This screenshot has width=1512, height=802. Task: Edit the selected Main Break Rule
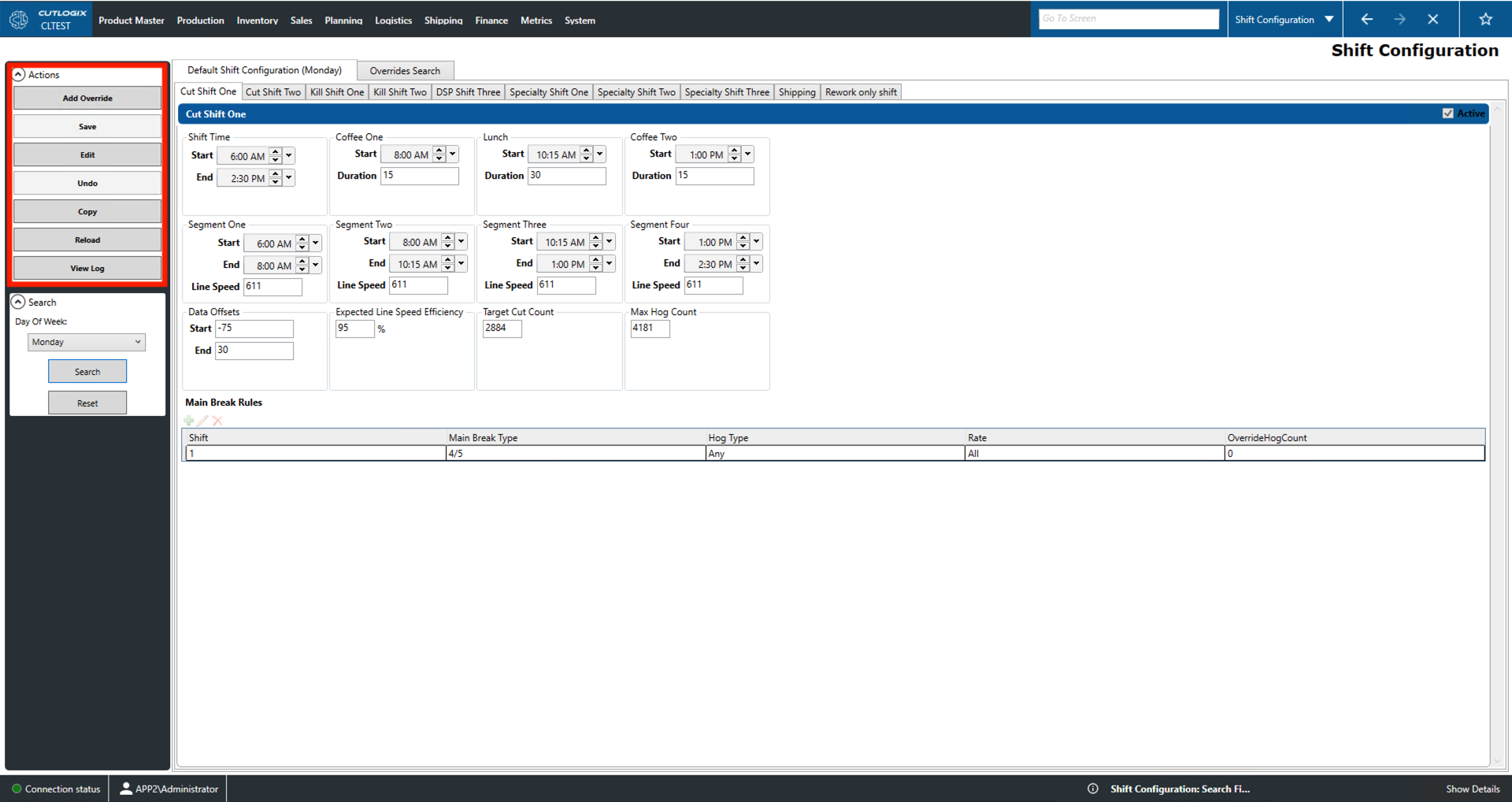click(x=202, y=421)
